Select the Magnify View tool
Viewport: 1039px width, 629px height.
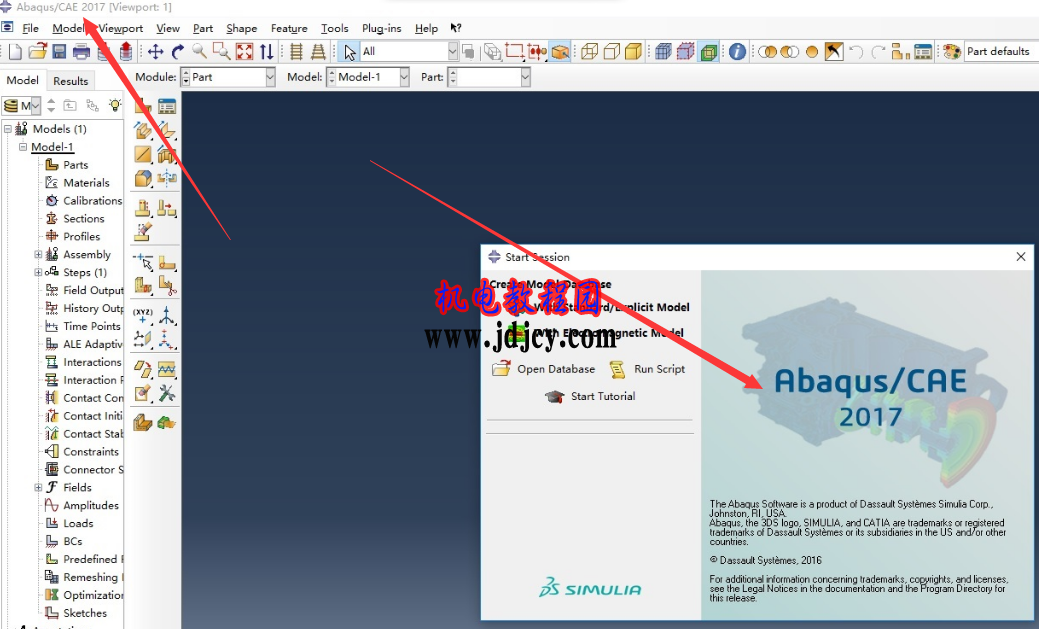click(x=199, y=51)
